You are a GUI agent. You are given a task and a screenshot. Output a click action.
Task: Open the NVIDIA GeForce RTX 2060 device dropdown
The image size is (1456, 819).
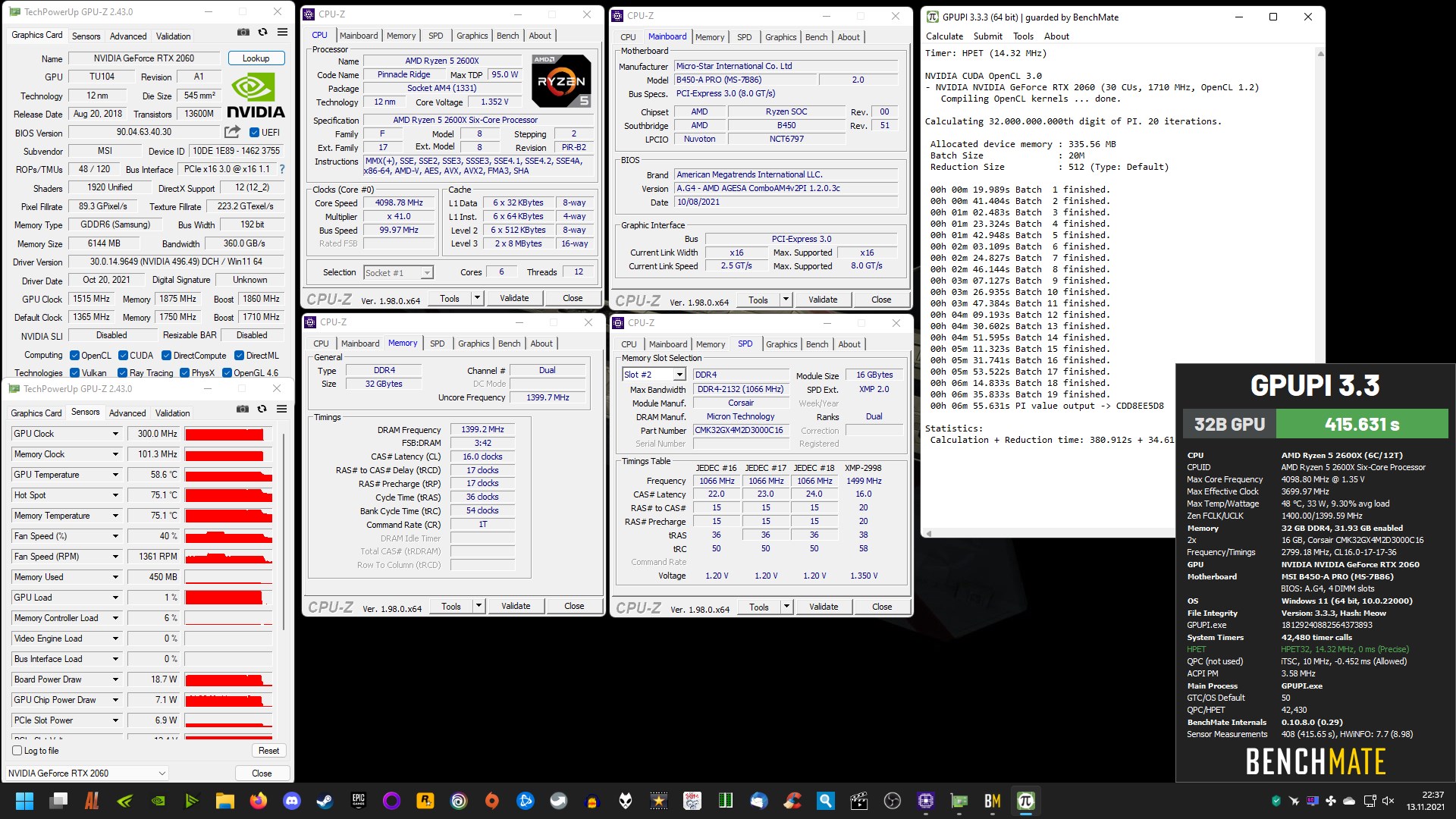click(x=86, y=773)
